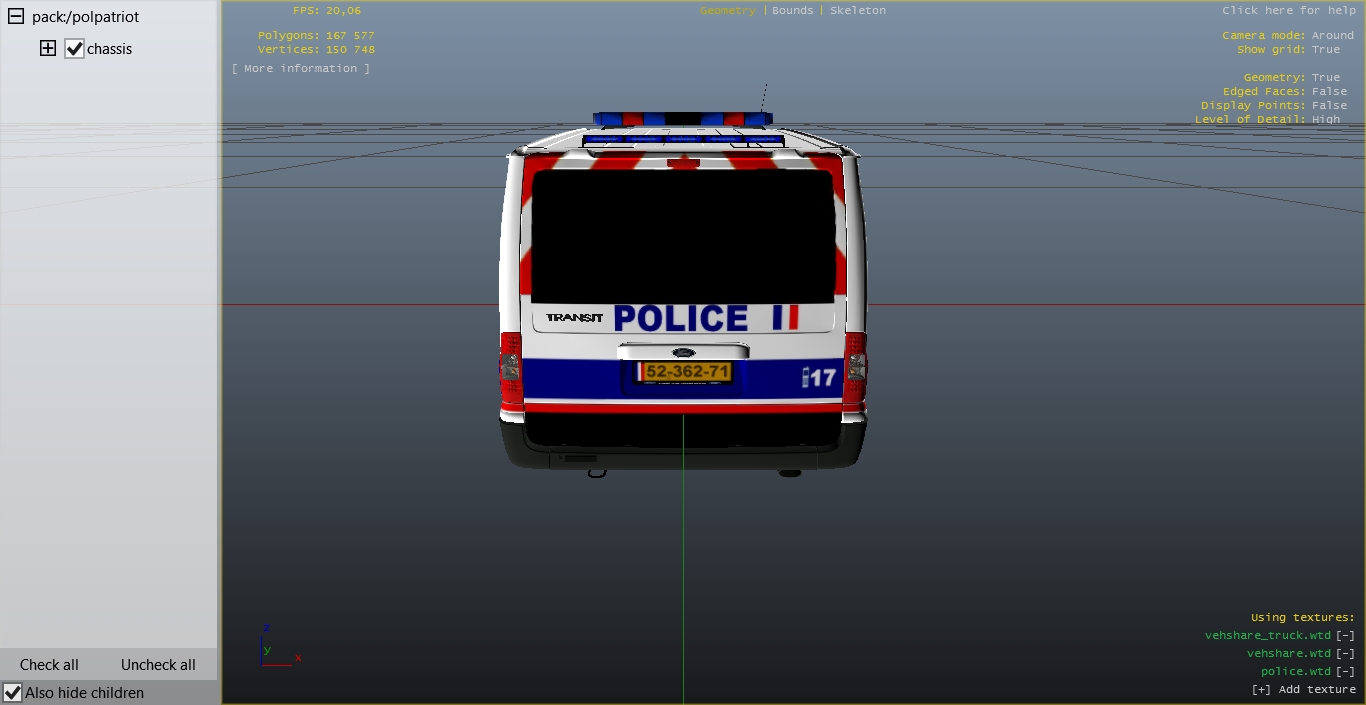
Task: Remove the vehshare_truck.wtd texture
Action: pyautogui.click(x=1346, y=636)
